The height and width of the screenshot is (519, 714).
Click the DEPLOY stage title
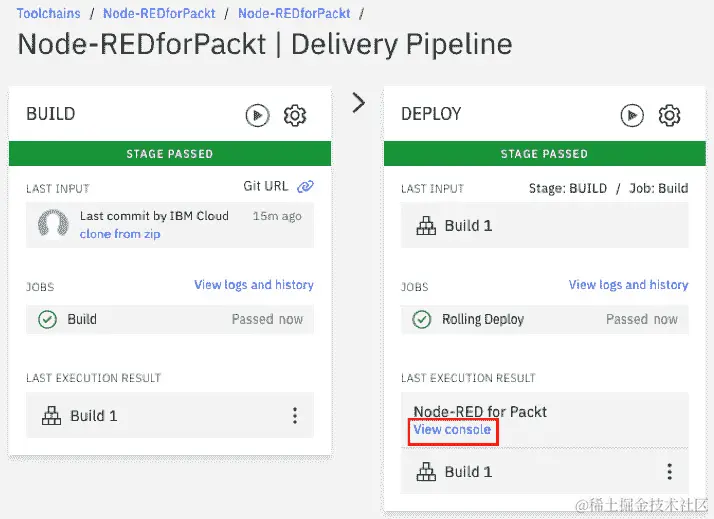pyautogui.click(x=431, y=114)
